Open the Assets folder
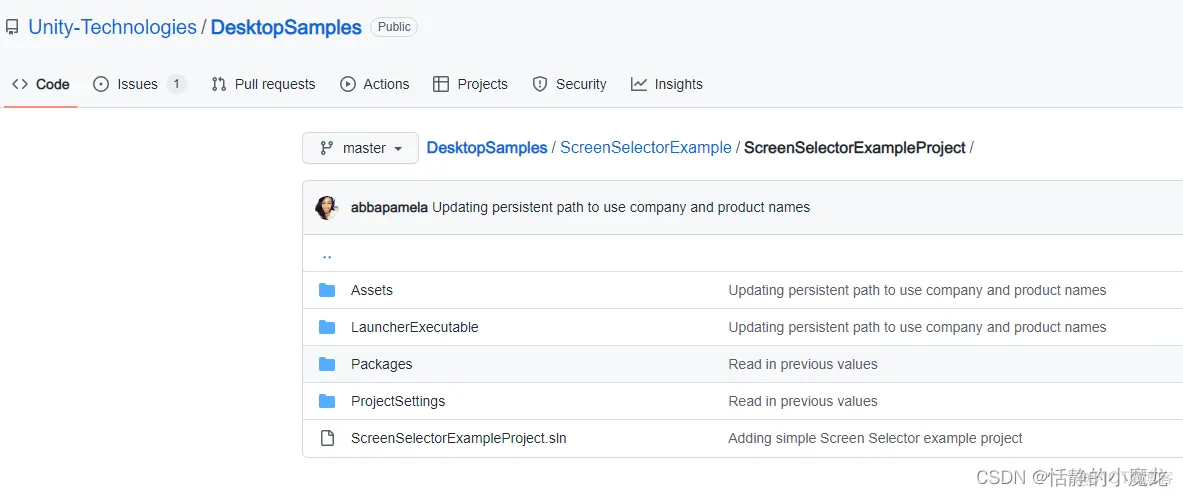The image size is (1183, 496). 372,290
